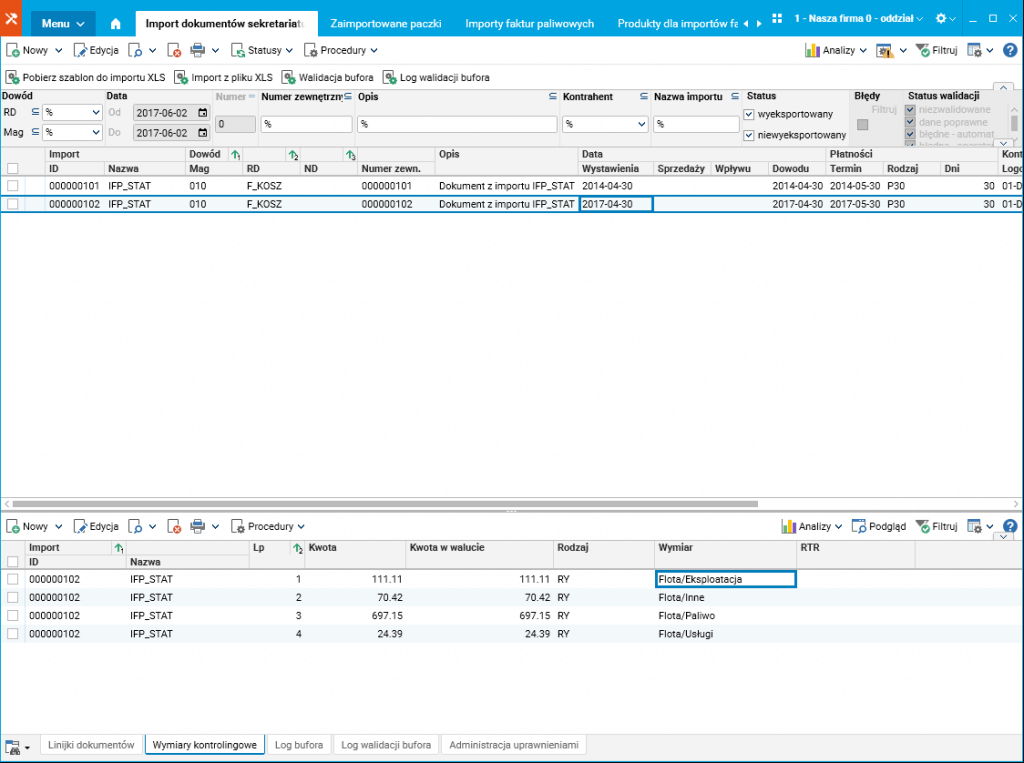Open the top toolbar Nowy dropdown
Screen dimensions: 1024x763
pos(58,50)
